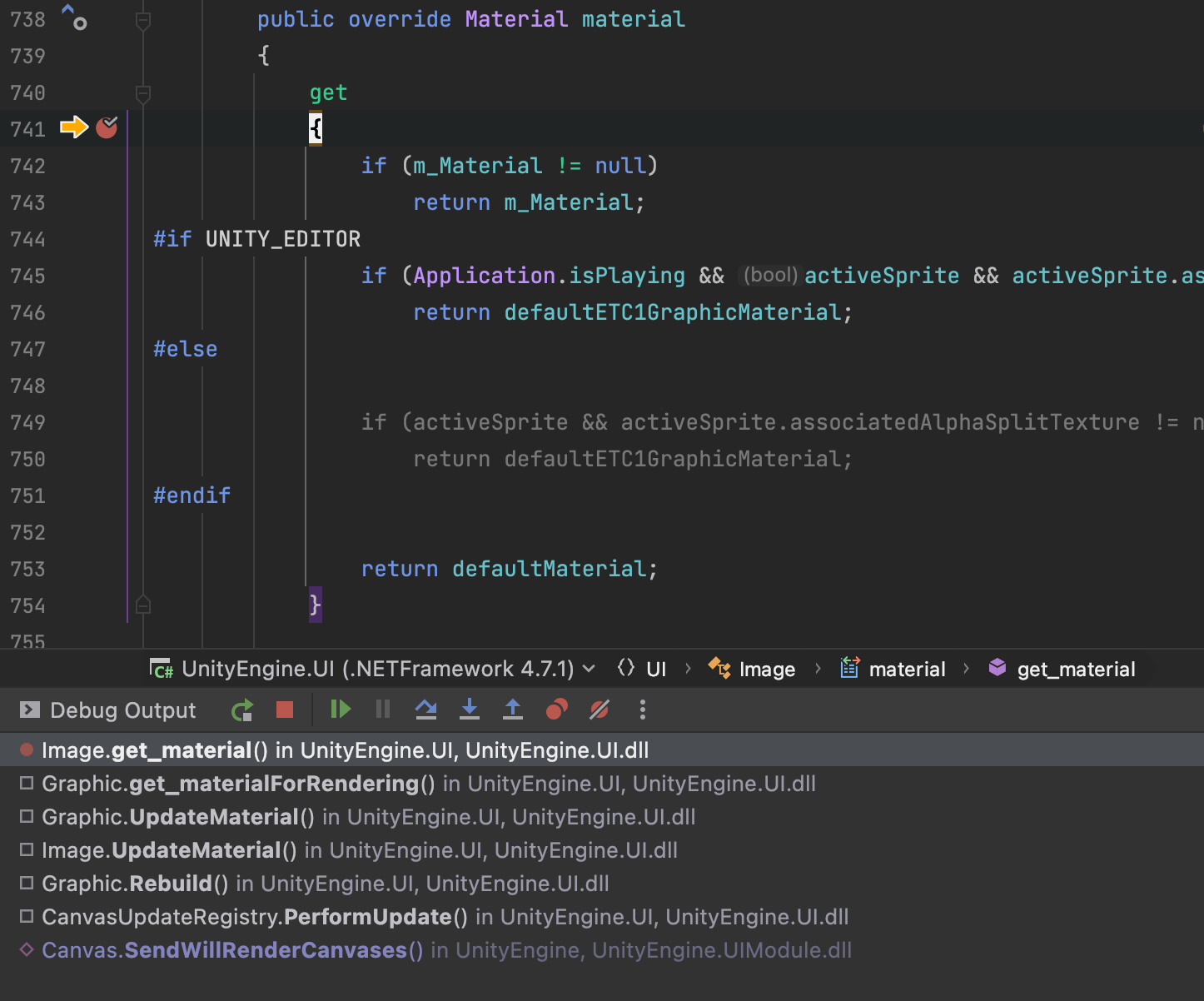The width and height of the screenshot is (1204, 1001).
Task: Click the '#endif' directive
Action: (192, 496)
